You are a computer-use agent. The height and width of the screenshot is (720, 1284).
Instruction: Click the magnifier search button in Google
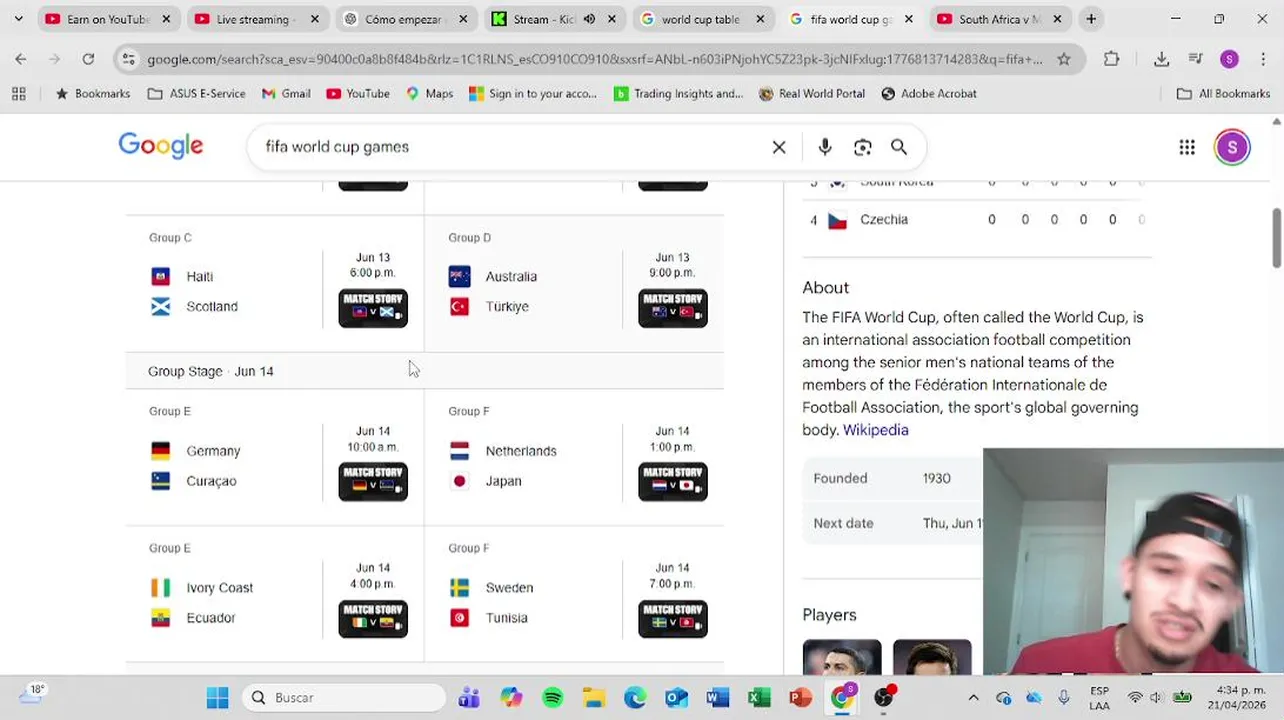[x=899, y=147]
